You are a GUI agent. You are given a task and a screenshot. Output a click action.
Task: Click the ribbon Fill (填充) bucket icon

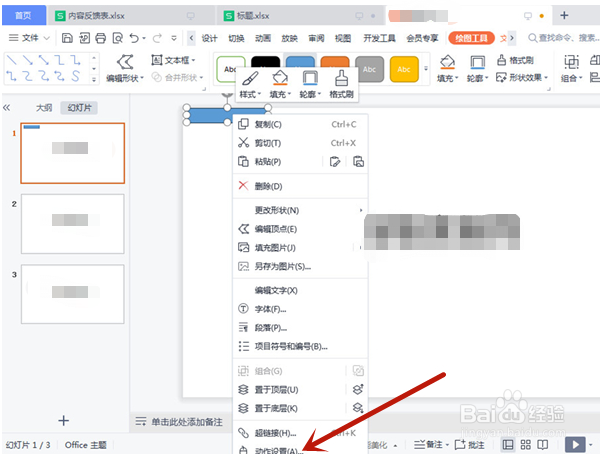[447, 62]
